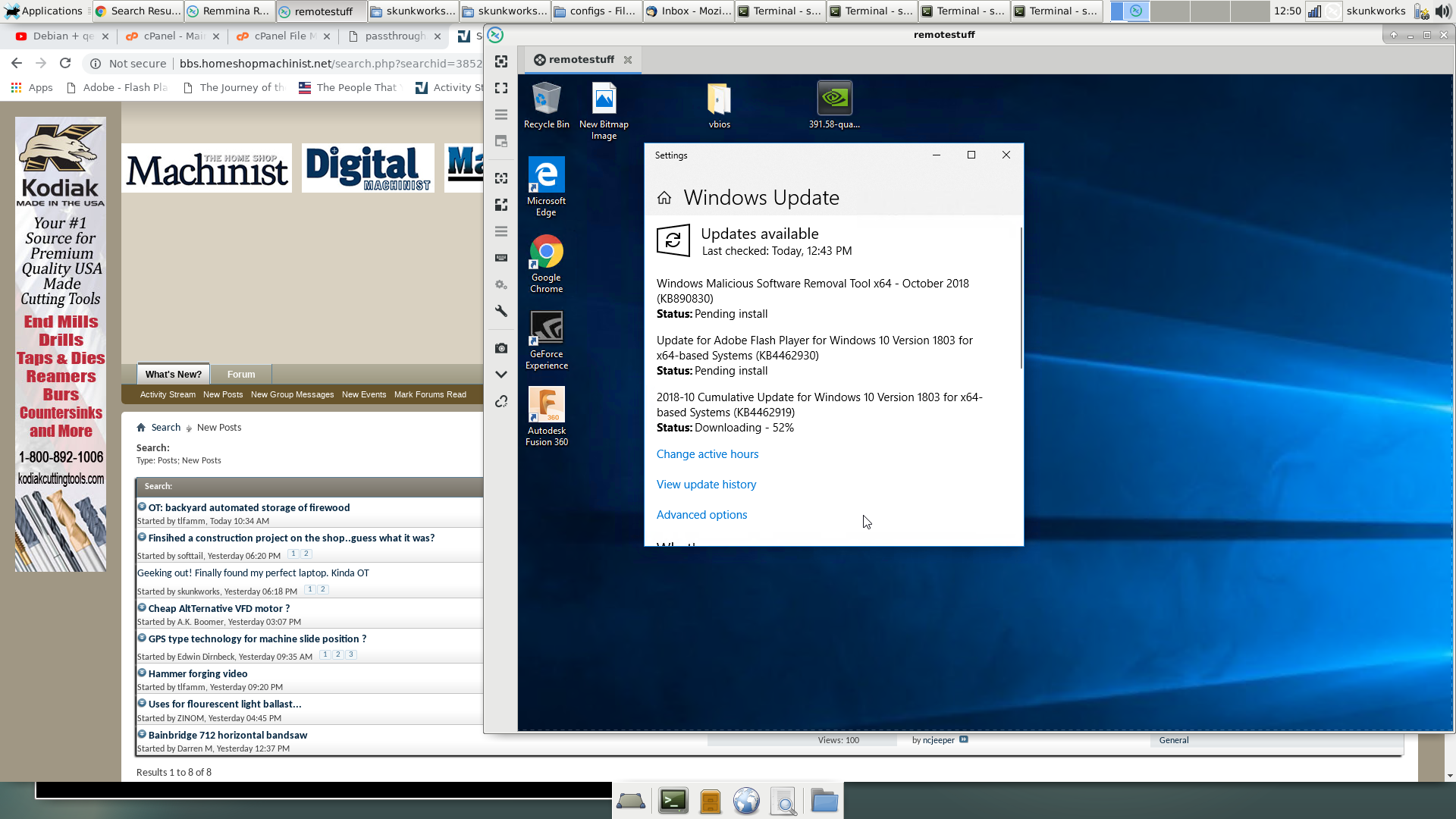Close the passthrough Chrome tab
Screen dimensions: 1456x819
438,36
